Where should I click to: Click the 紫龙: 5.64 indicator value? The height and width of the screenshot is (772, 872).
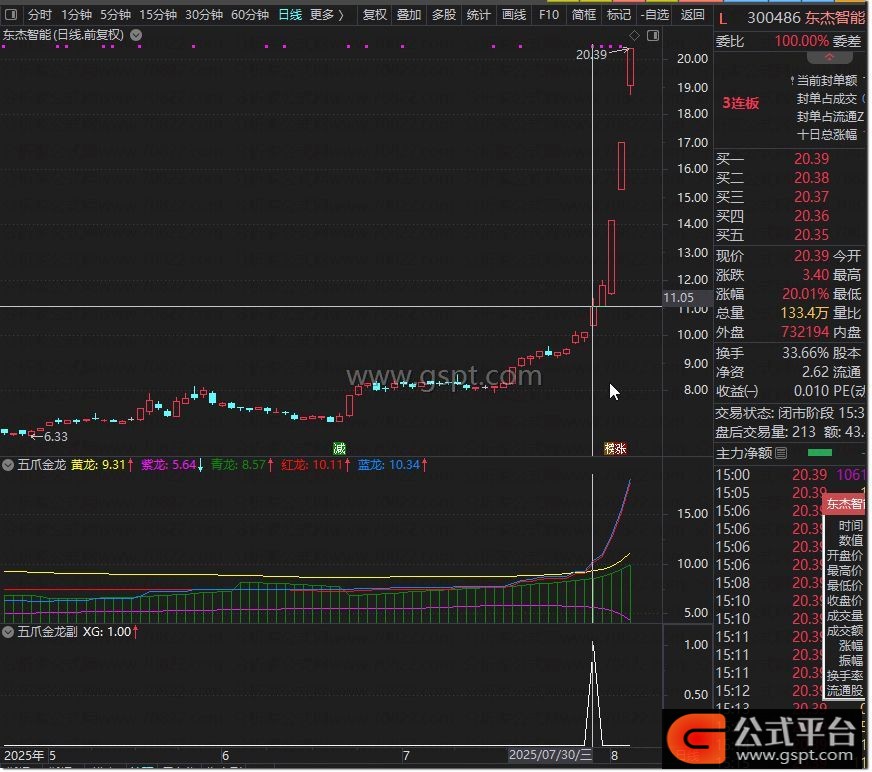click(173, 466)
